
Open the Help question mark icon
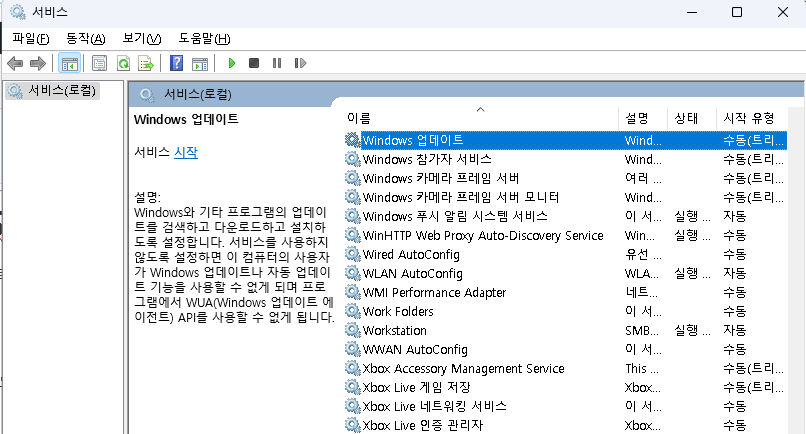(176, 63)
